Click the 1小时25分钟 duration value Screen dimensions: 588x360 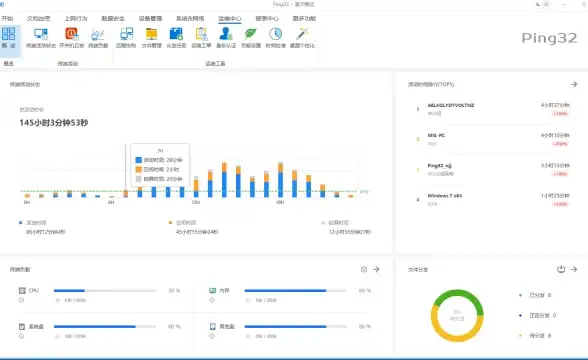(x=555, y=195)
